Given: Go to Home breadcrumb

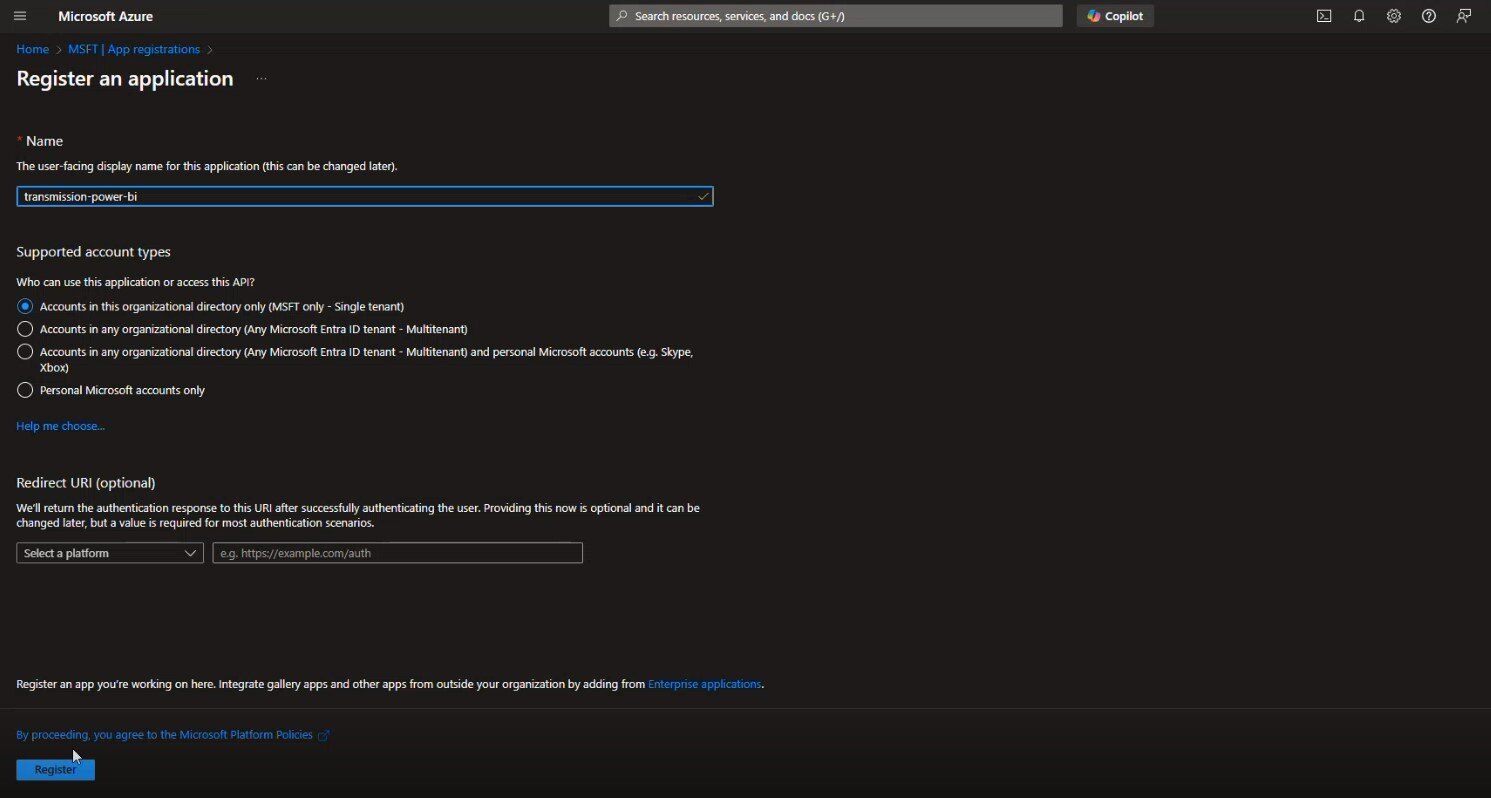Looking at the screenshot, I should (x=32, y=49).
